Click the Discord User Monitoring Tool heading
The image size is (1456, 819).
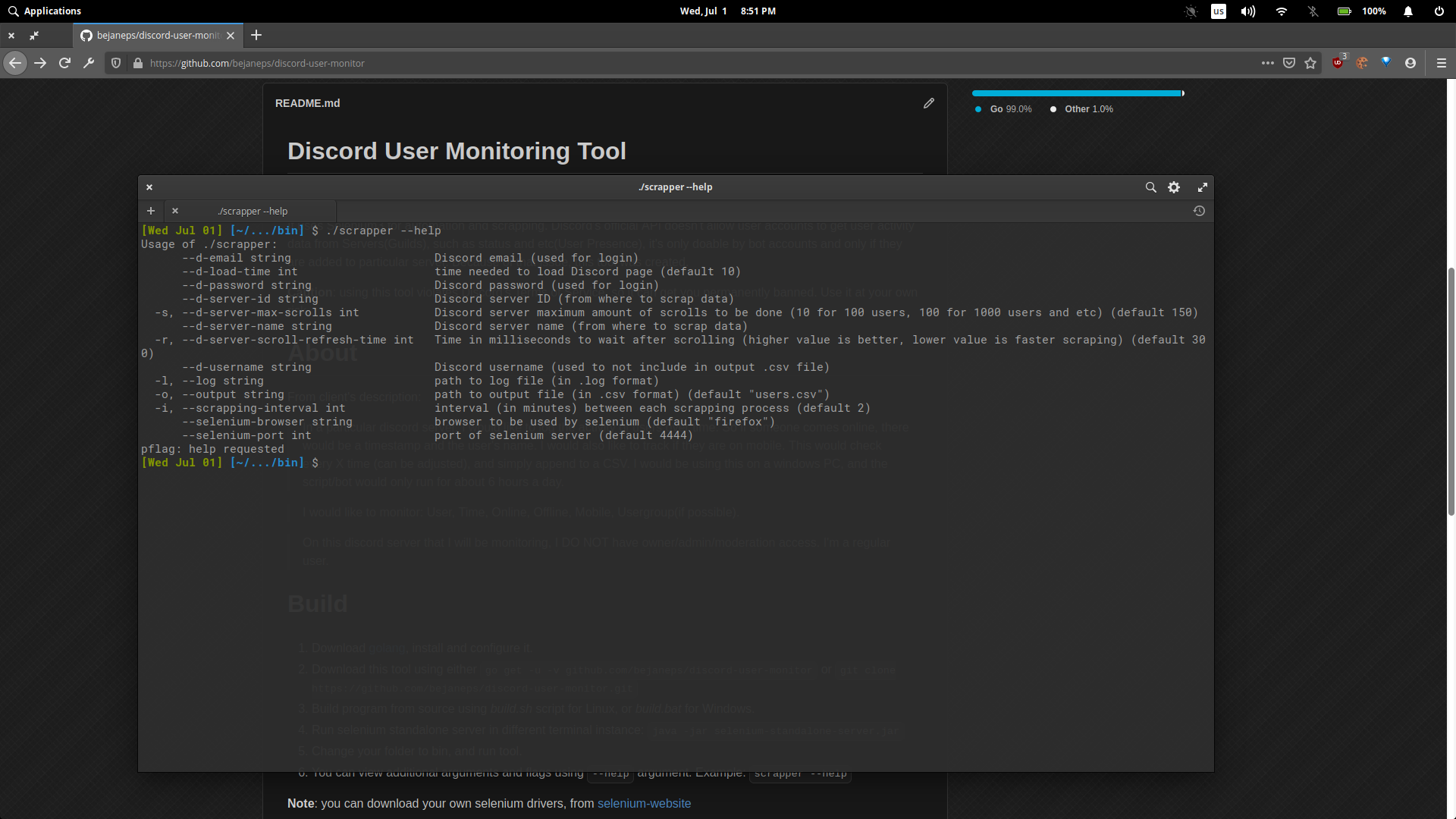tap(457, 151)
